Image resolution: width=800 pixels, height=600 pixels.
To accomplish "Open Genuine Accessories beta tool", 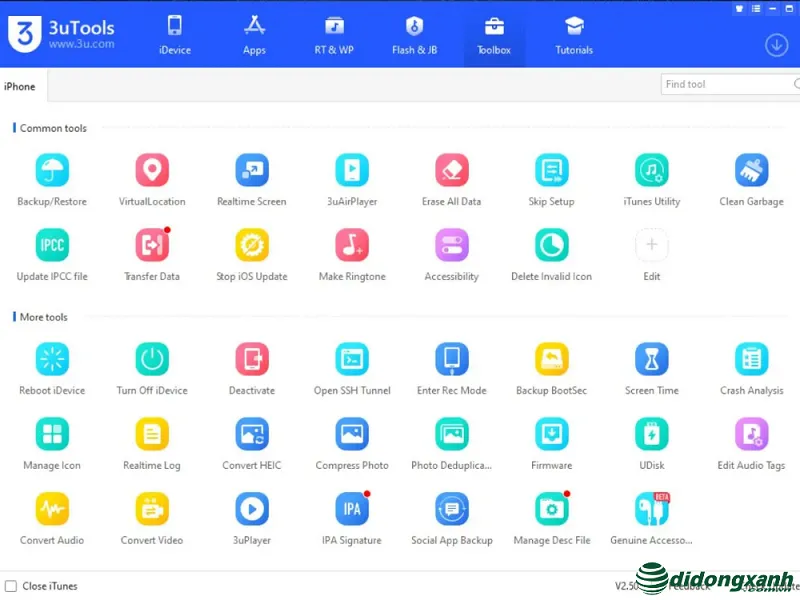I will [652, 509].
